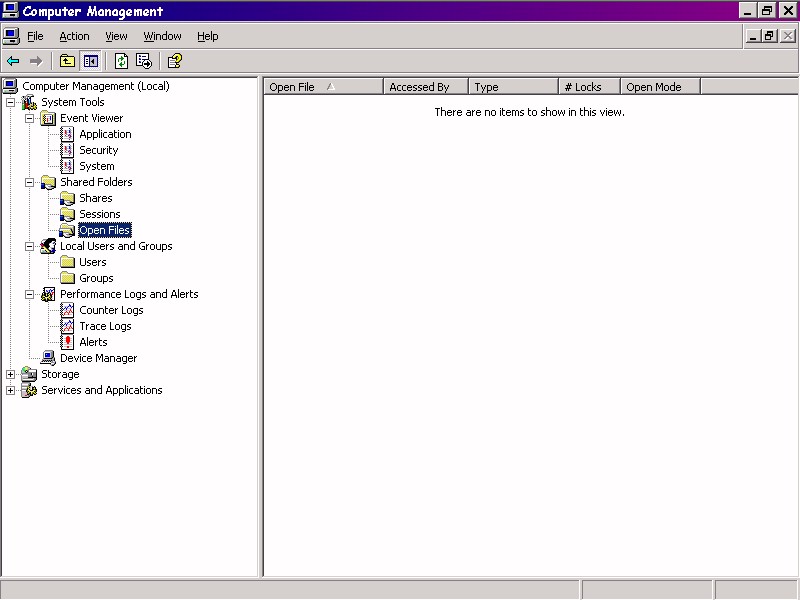800x600 pixels.
Task: Expand the Storage node
Action: (x=10, y=374)
